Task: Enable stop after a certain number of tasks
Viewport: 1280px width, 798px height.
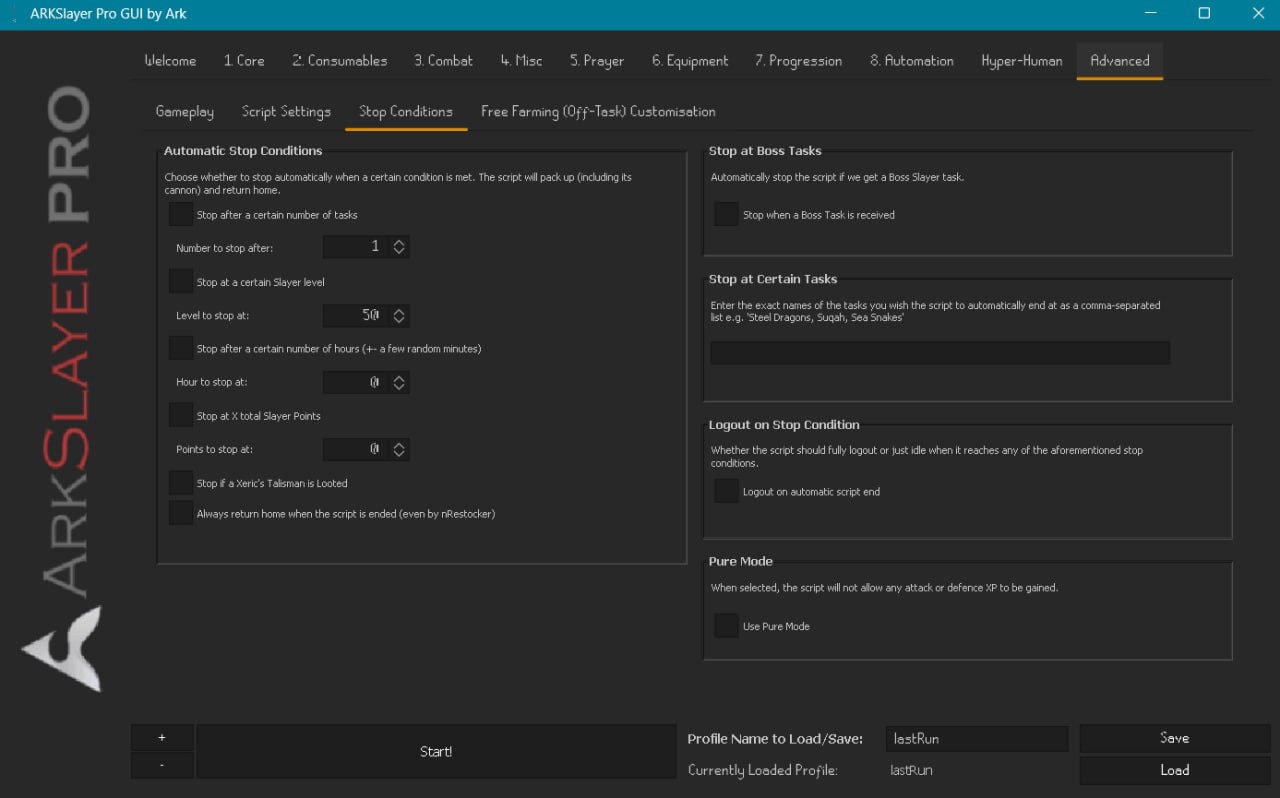Action: click(181, 215)
